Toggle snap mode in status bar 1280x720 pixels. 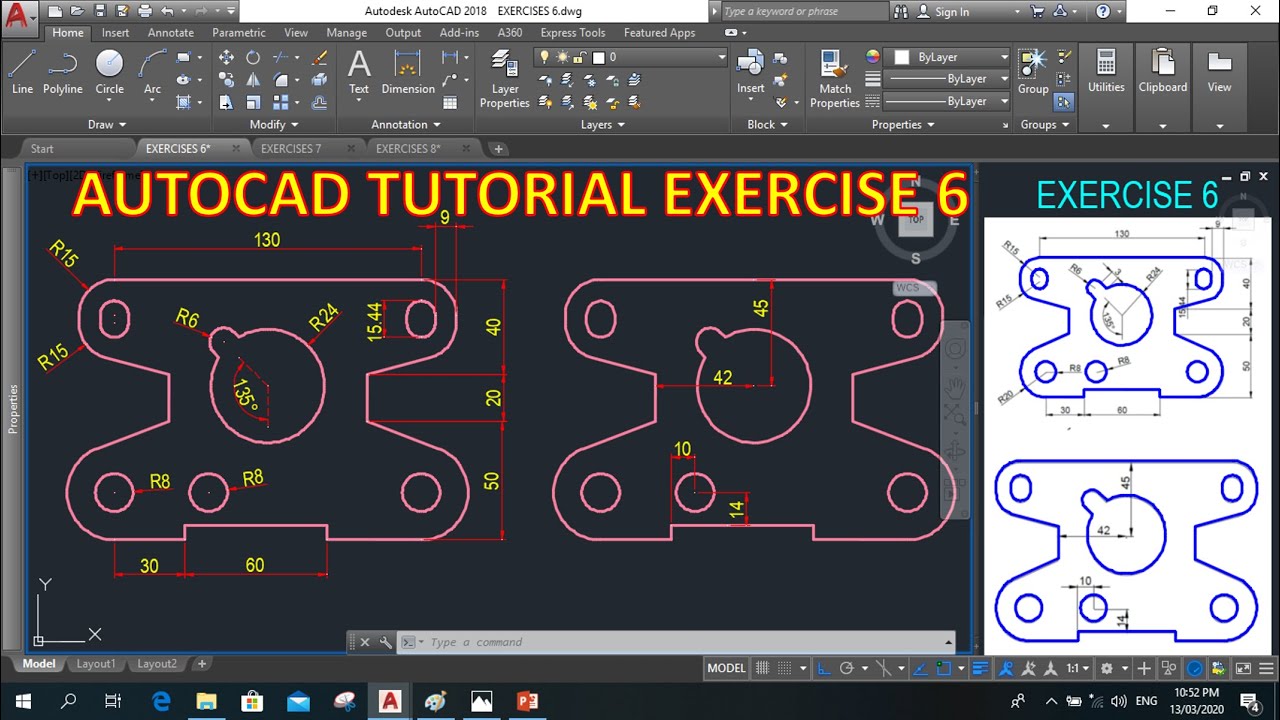pos(786,668)
